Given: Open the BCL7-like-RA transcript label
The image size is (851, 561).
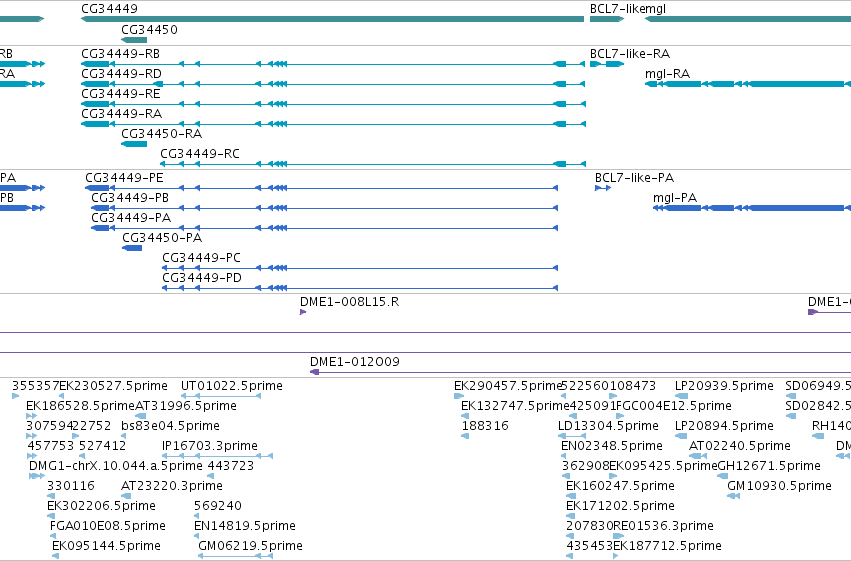Looking at the screenshot, I should pos(630,54).
